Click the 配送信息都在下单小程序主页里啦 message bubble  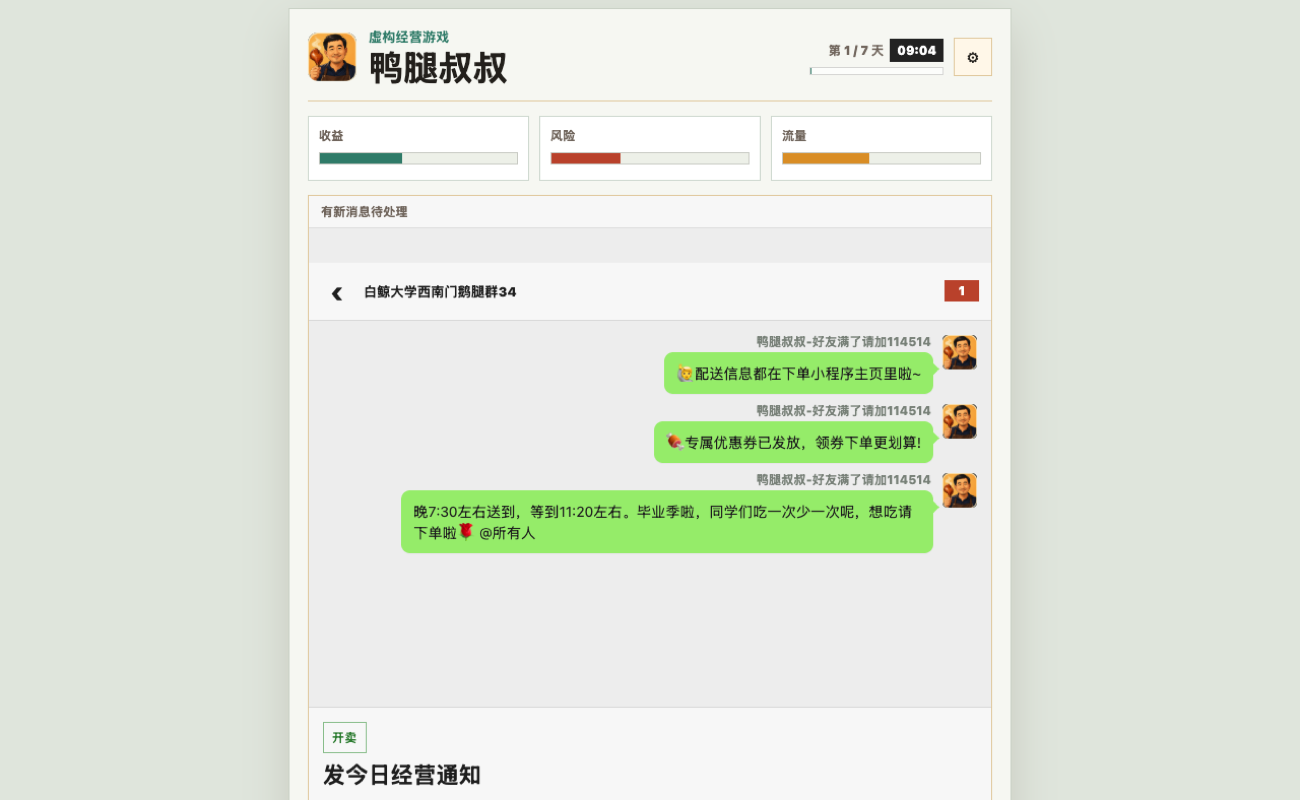798,373
